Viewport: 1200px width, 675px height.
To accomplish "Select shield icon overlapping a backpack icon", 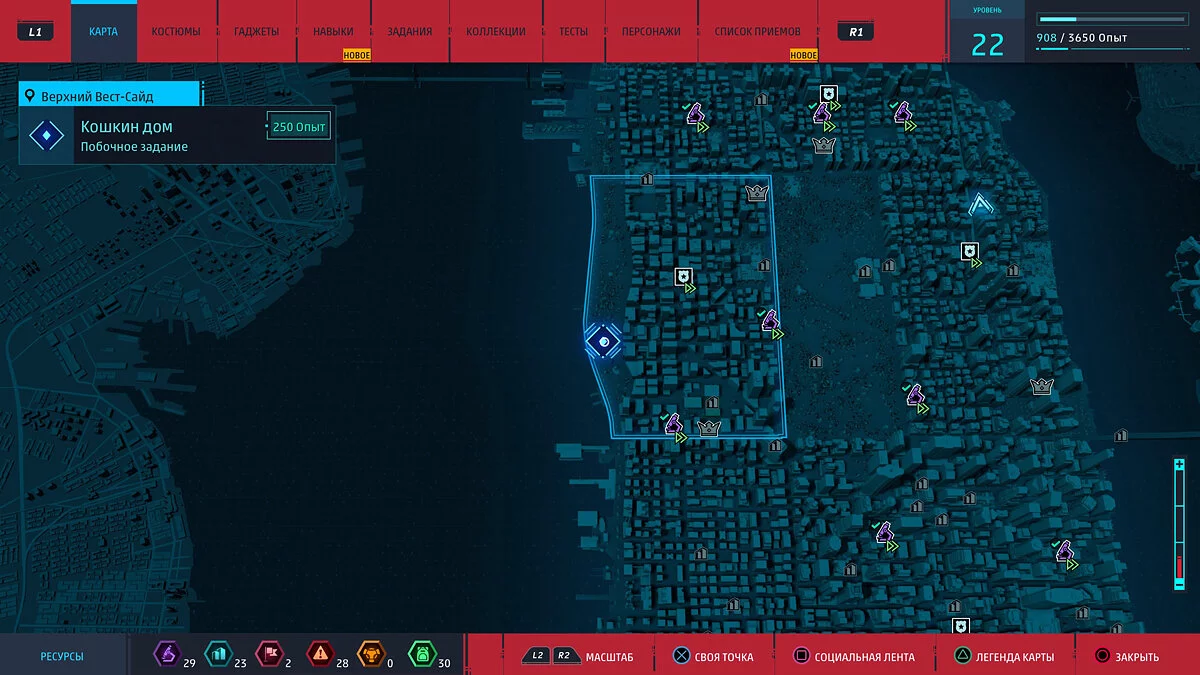I will [x=828, y=94].
